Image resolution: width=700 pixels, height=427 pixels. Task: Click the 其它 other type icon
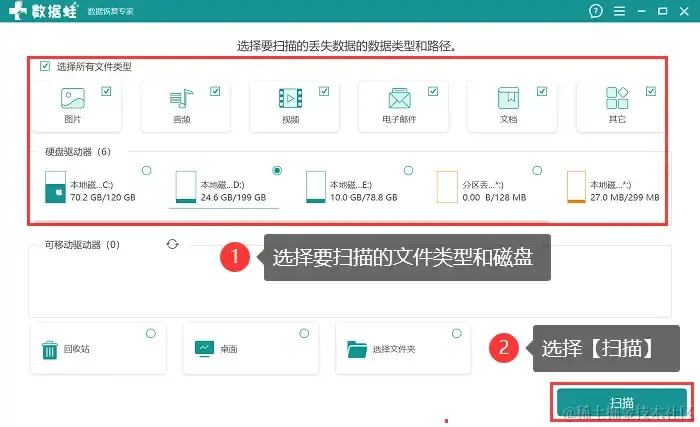pyautogui.click(x=617, y=98)
